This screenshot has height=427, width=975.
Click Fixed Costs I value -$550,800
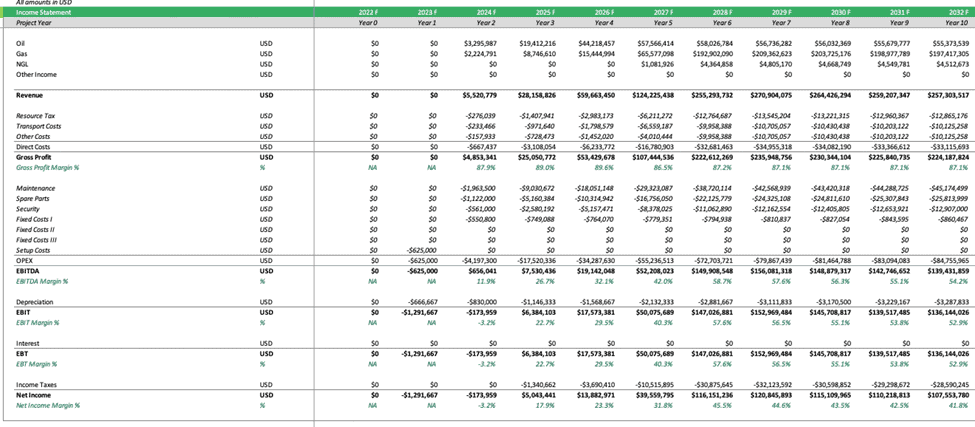481,219
